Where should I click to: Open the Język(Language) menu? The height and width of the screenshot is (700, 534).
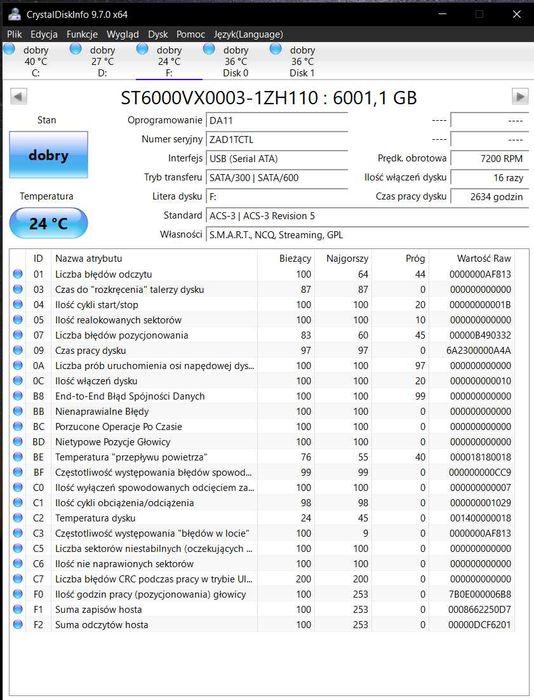click(x=248, y=34)
